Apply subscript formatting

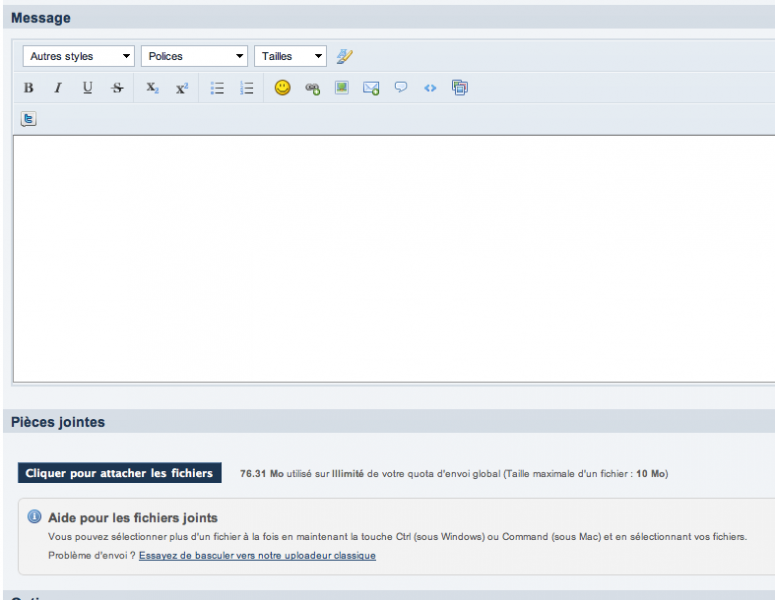[152, 88]
